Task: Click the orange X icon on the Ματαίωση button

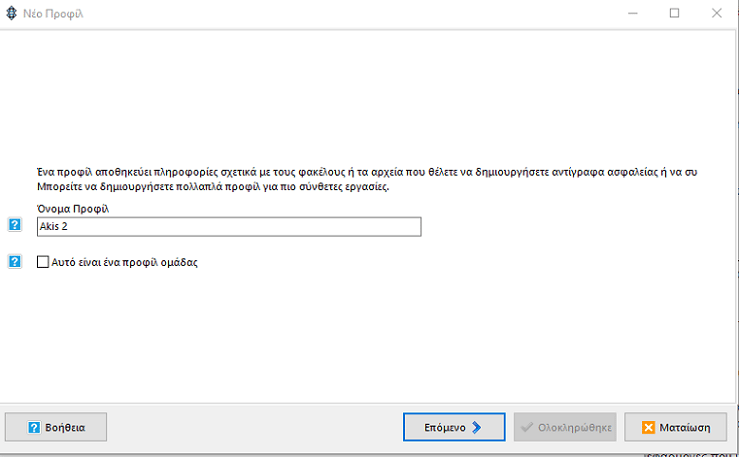Action: 649,427
